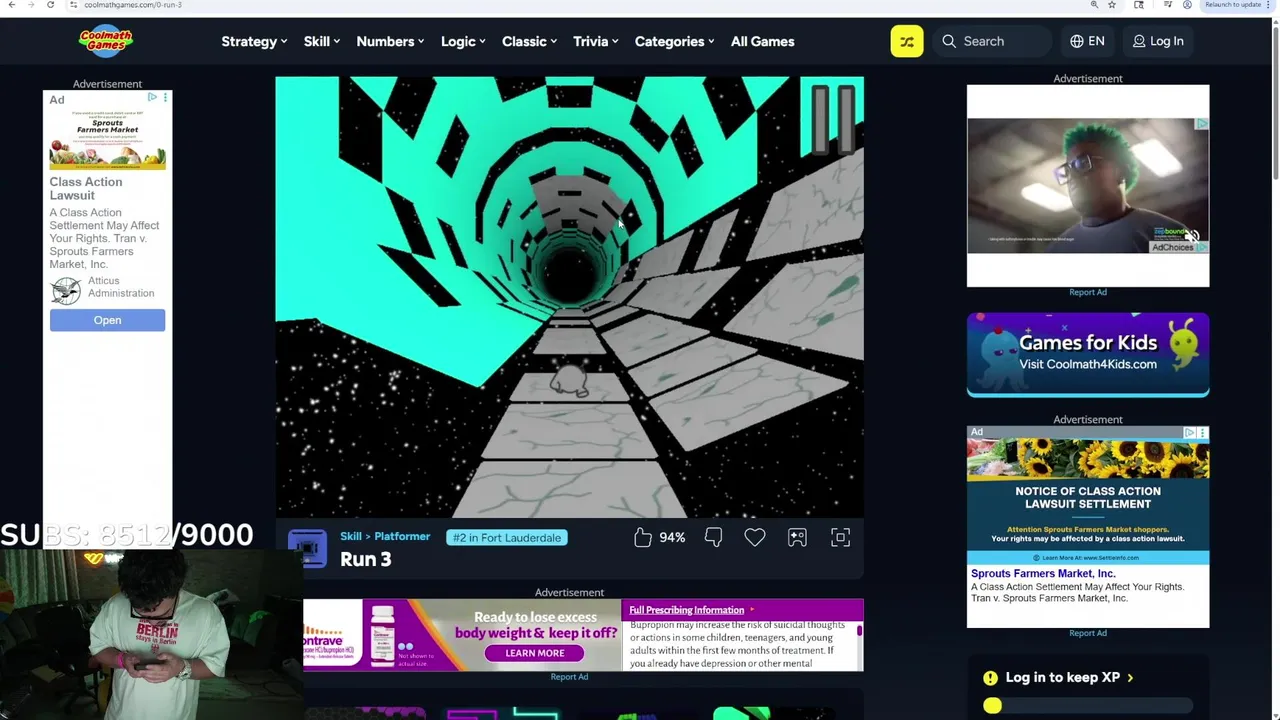This screenshot has height=720, width=1280.
Task: Click the Coolmath Games logo
Action: pyautogui.click(x=106, y=41)
